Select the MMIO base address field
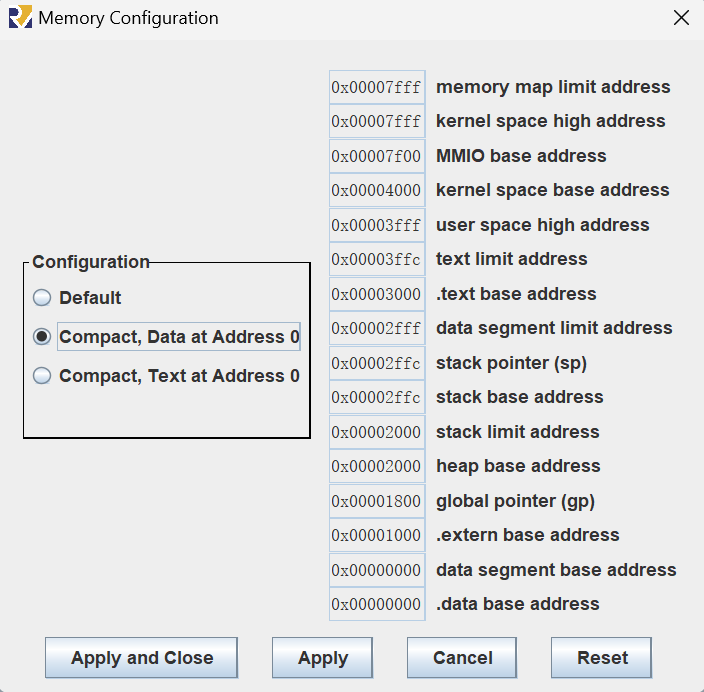704x692 pixels. 377,156
